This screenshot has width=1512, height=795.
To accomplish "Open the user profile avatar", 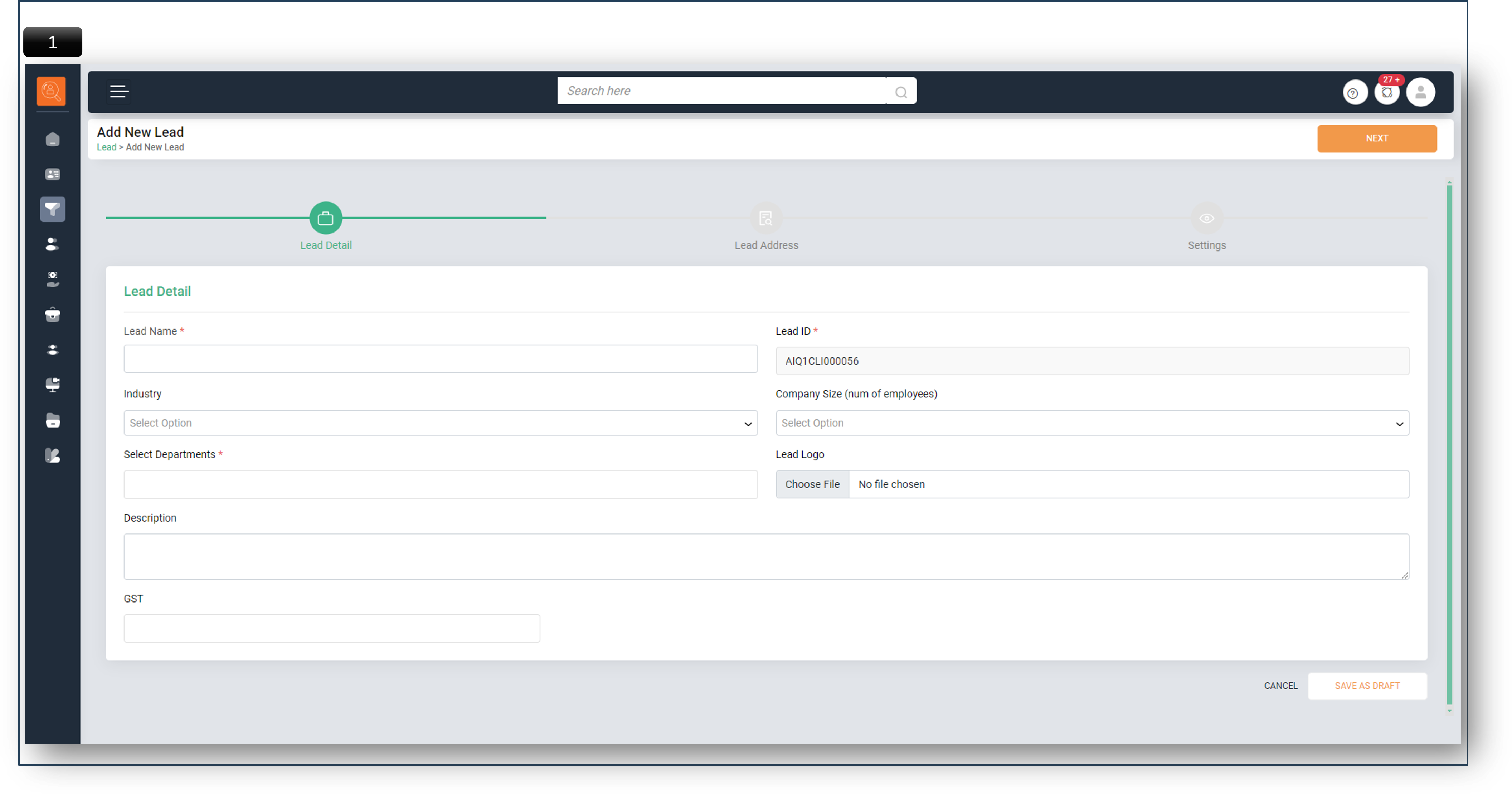I will click(1420, 93).
